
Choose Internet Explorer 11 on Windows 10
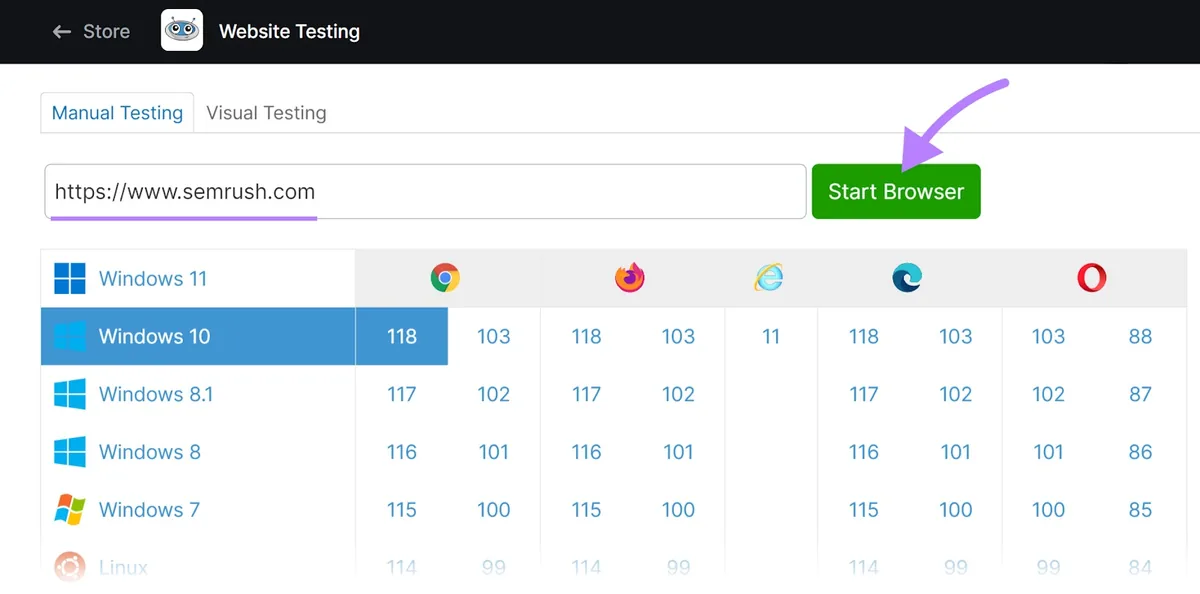771,336
